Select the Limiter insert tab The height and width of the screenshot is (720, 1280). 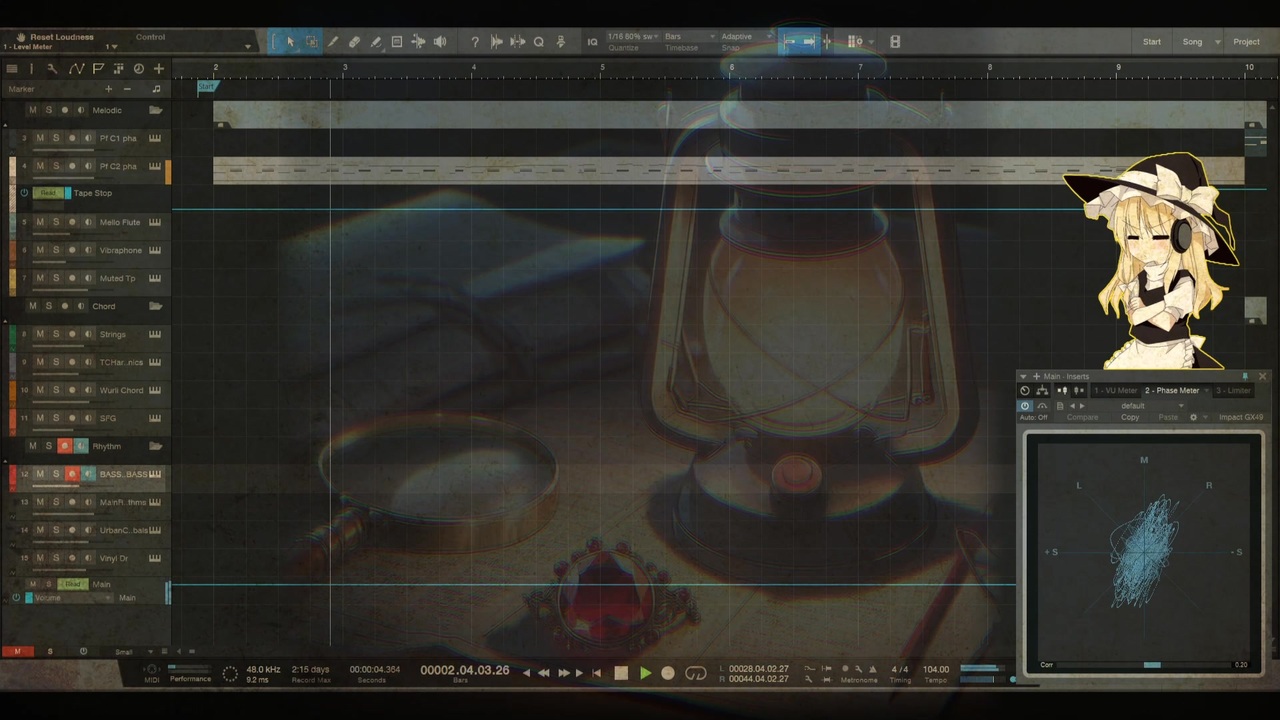click(1234, 391)
